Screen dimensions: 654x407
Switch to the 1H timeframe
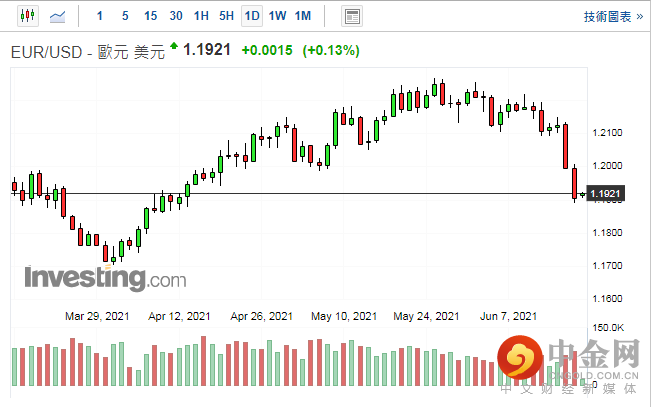tap(201, 16)
